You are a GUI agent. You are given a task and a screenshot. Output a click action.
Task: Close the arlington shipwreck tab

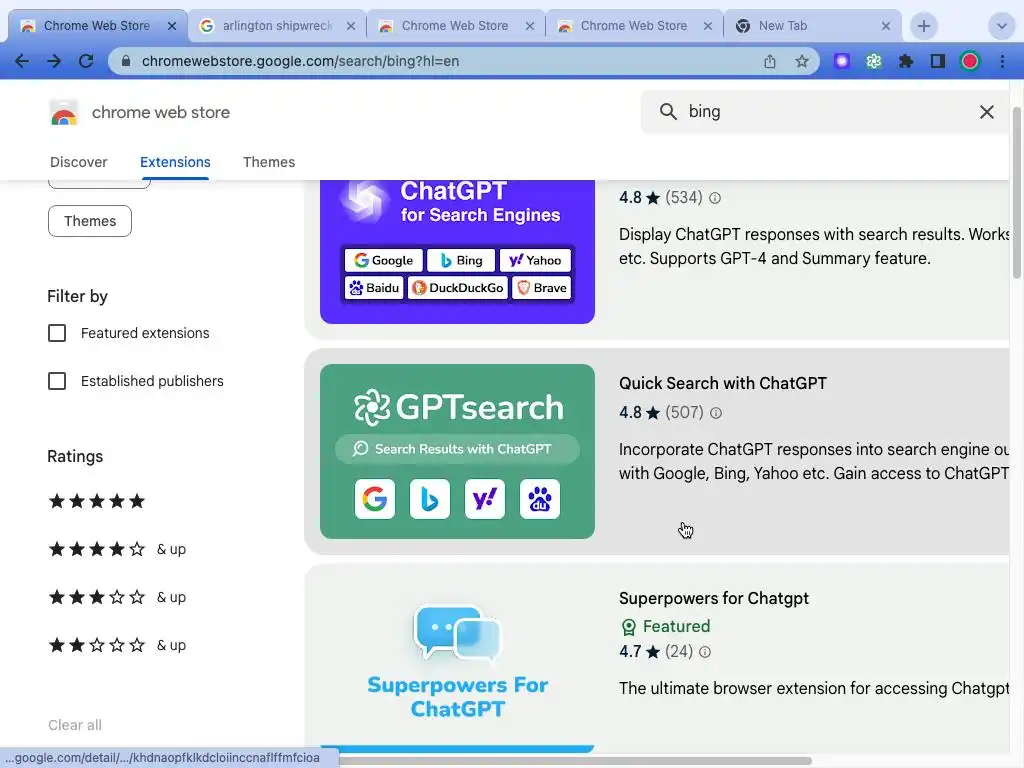(x=351, y=26)
